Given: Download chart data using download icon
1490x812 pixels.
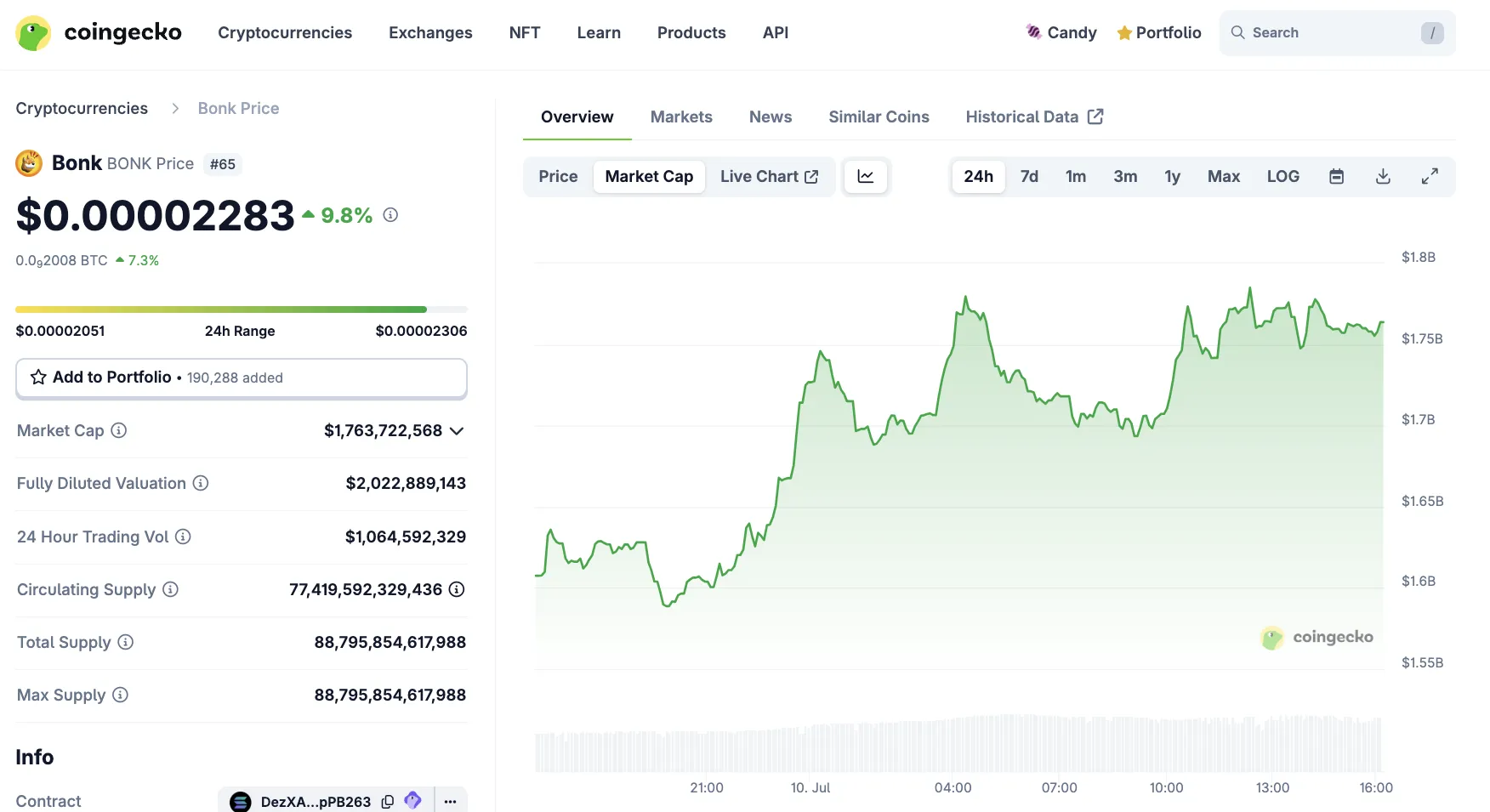Looking at the screenshot, I should tap(1383, 177).
